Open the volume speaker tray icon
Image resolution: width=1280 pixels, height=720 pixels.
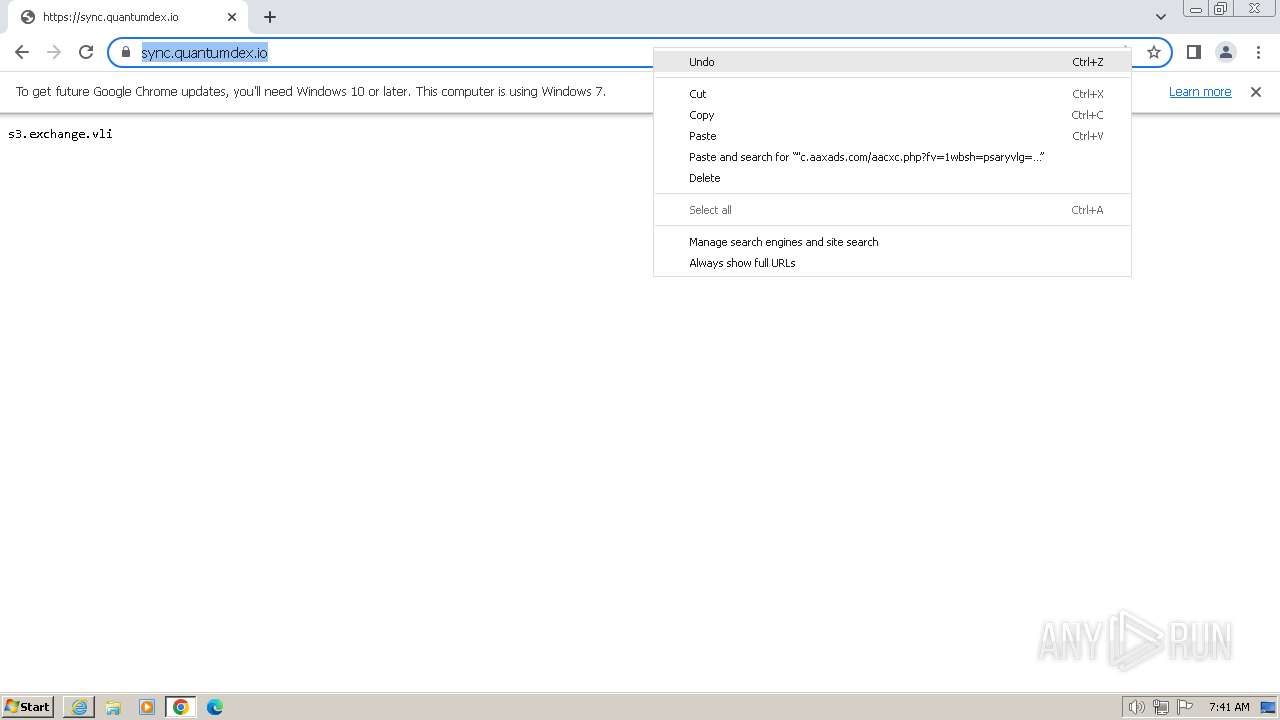1136,707
